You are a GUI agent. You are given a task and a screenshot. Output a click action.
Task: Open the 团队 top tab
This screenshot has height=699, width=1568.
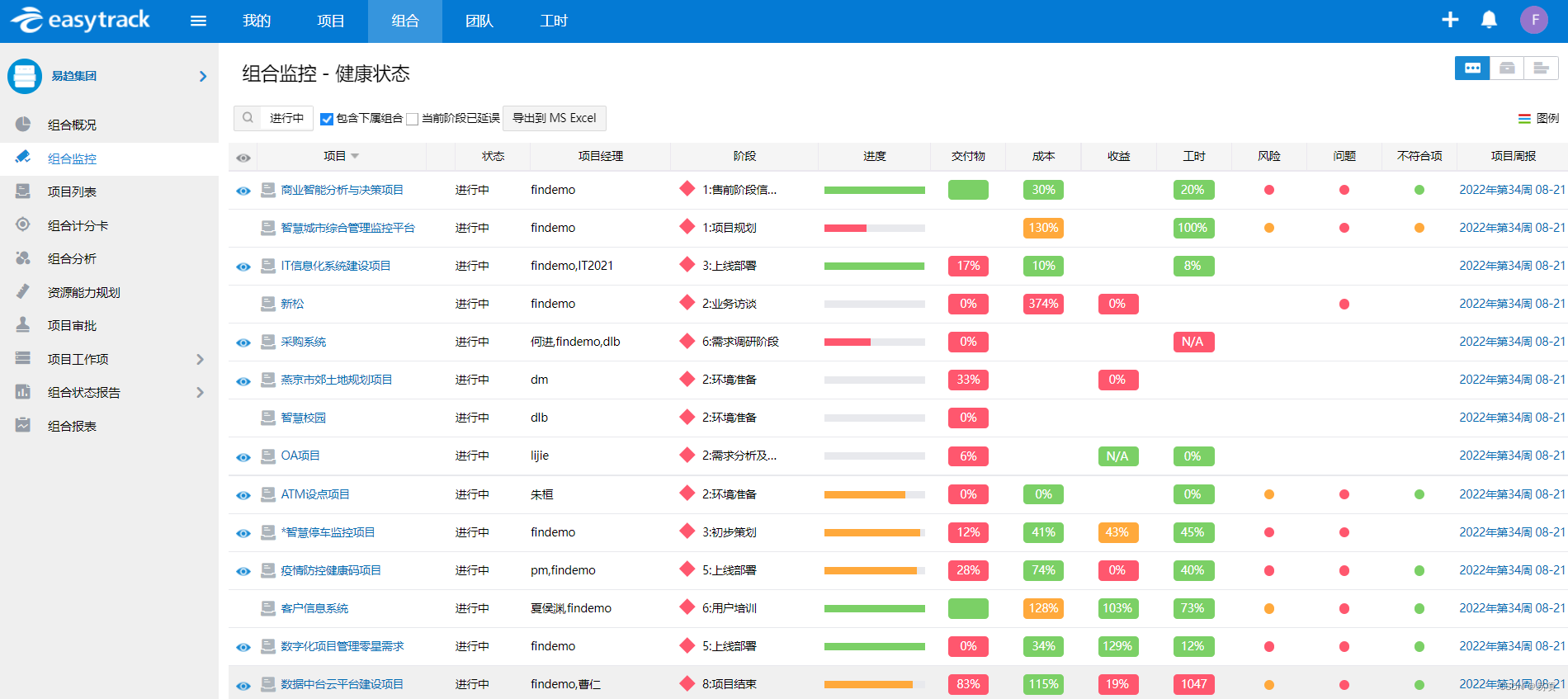(x=479, y=21)
